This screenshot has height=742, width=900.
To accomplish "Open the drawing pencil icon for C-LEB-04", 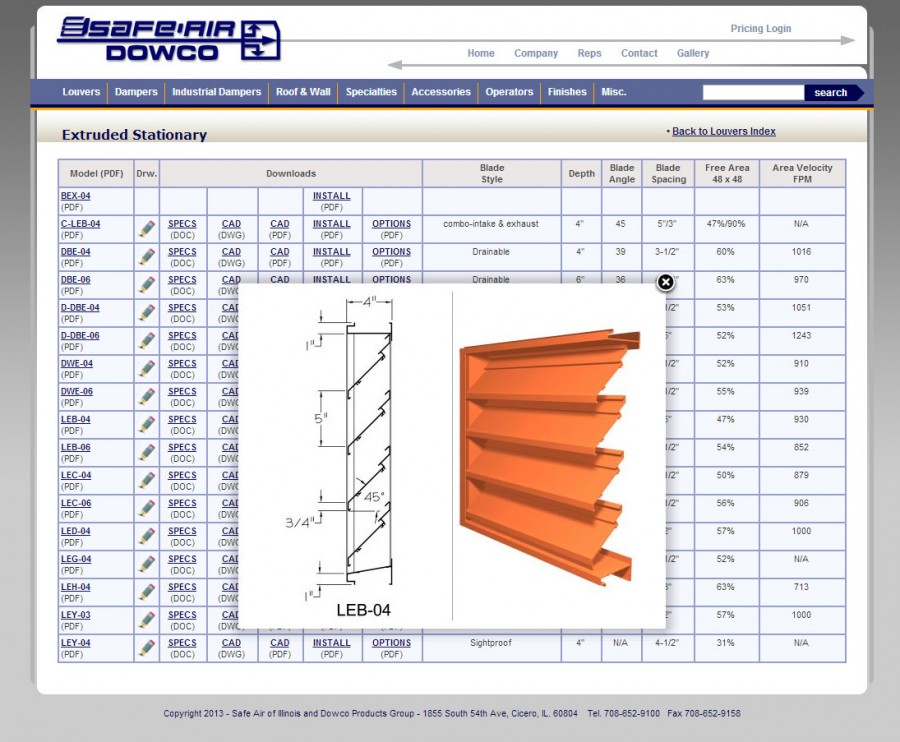I will pos(147,229).
